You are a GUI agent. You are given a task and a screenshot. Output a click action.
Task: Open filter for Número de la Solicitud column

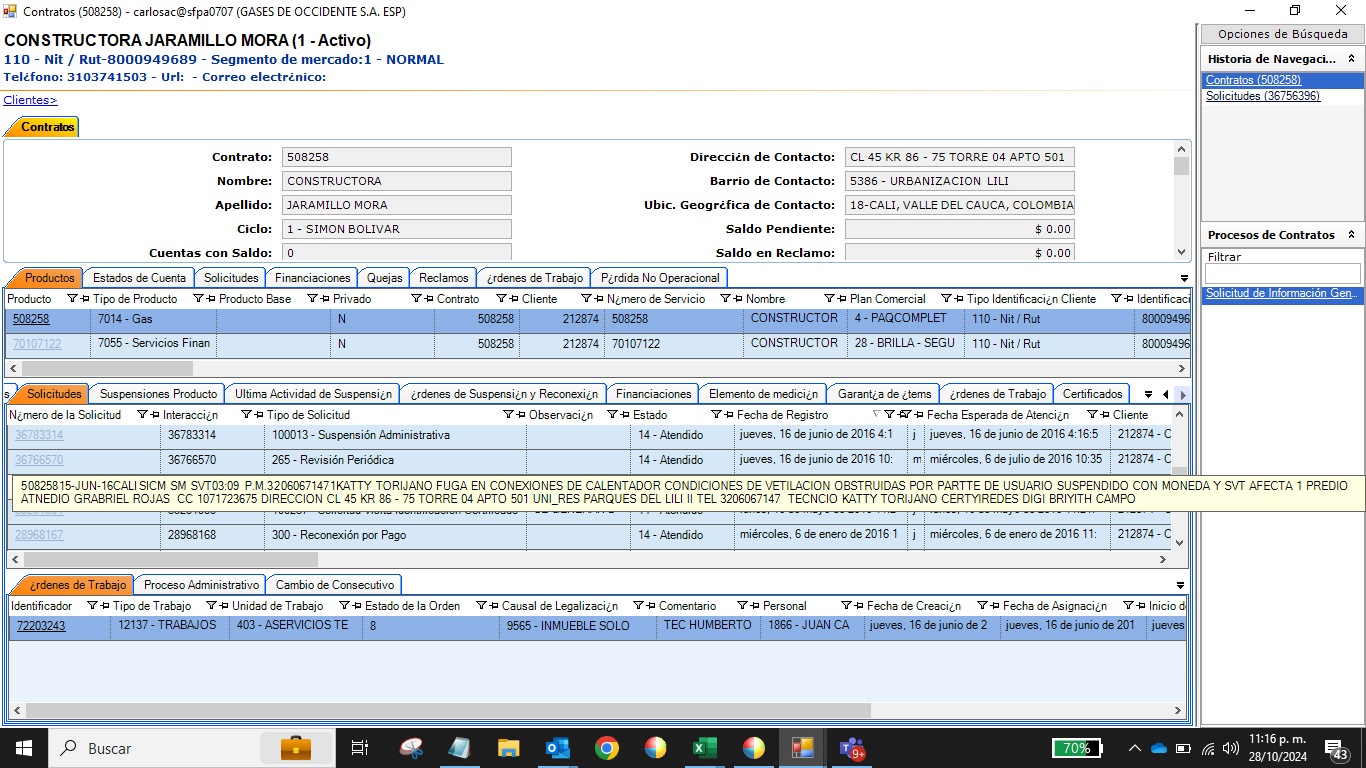141,415
